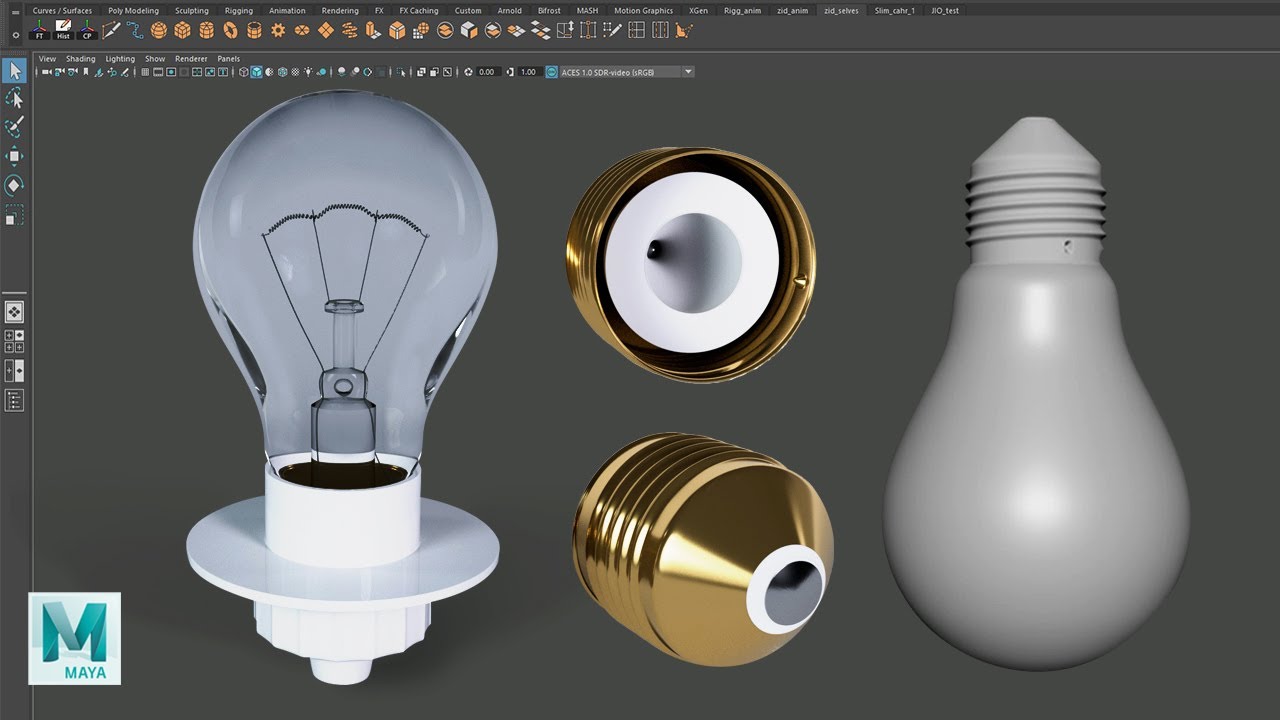1280x720 pixels.
Task: Click the FT freeze transform shelf button
Action: 38,30
